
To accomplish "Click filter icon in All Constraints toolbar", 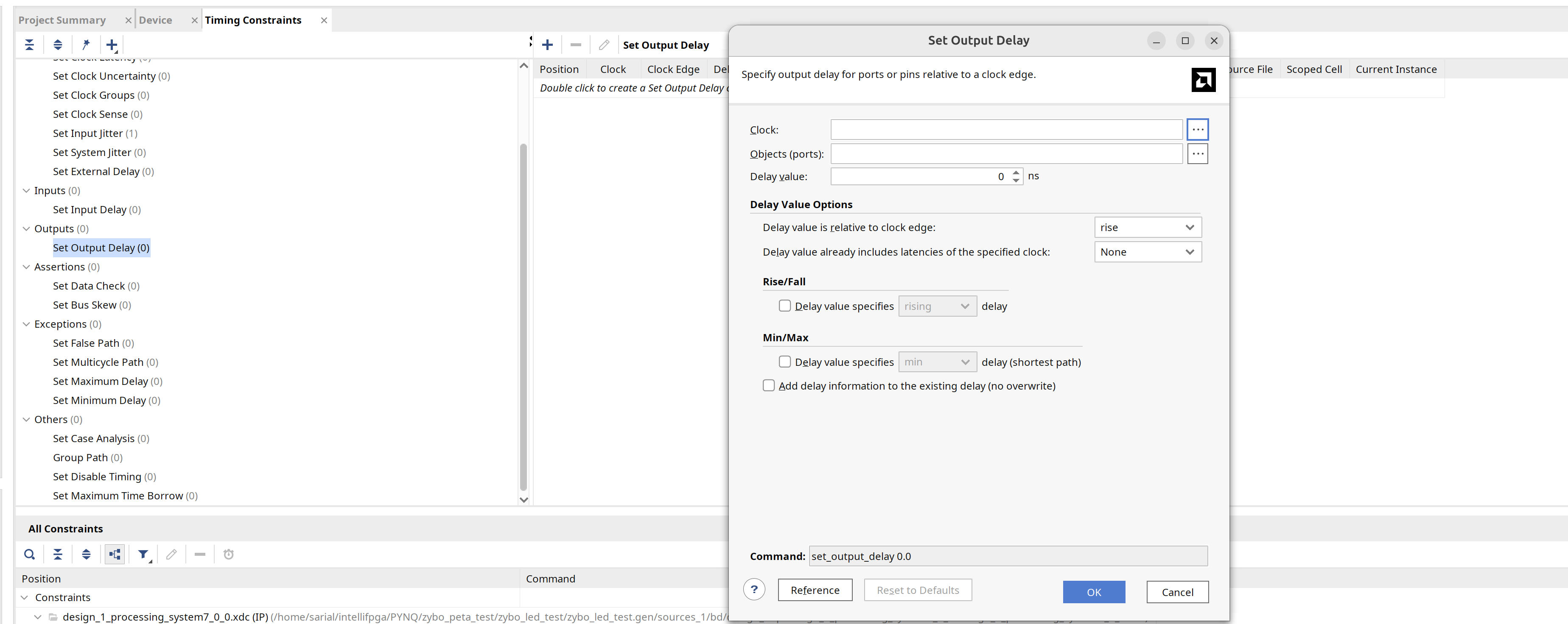I will pyautogui.click(x=144, y=554).
